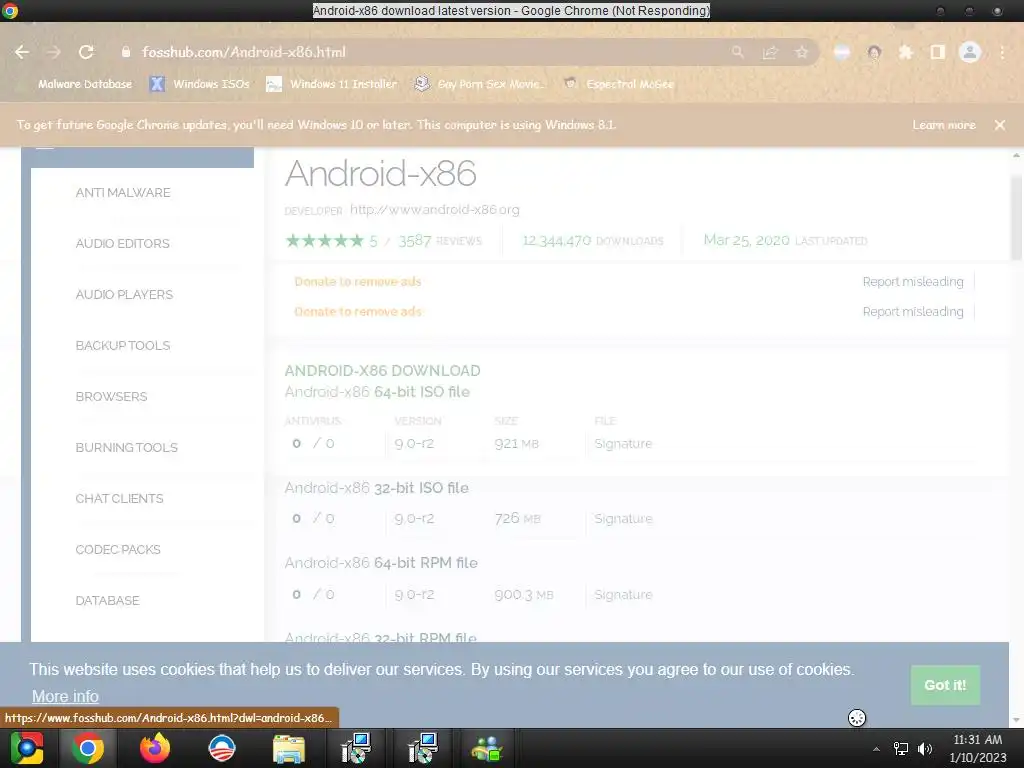Select CODEC PACKS category
The width and height of the screenshot is (1024, 768).
118,549
